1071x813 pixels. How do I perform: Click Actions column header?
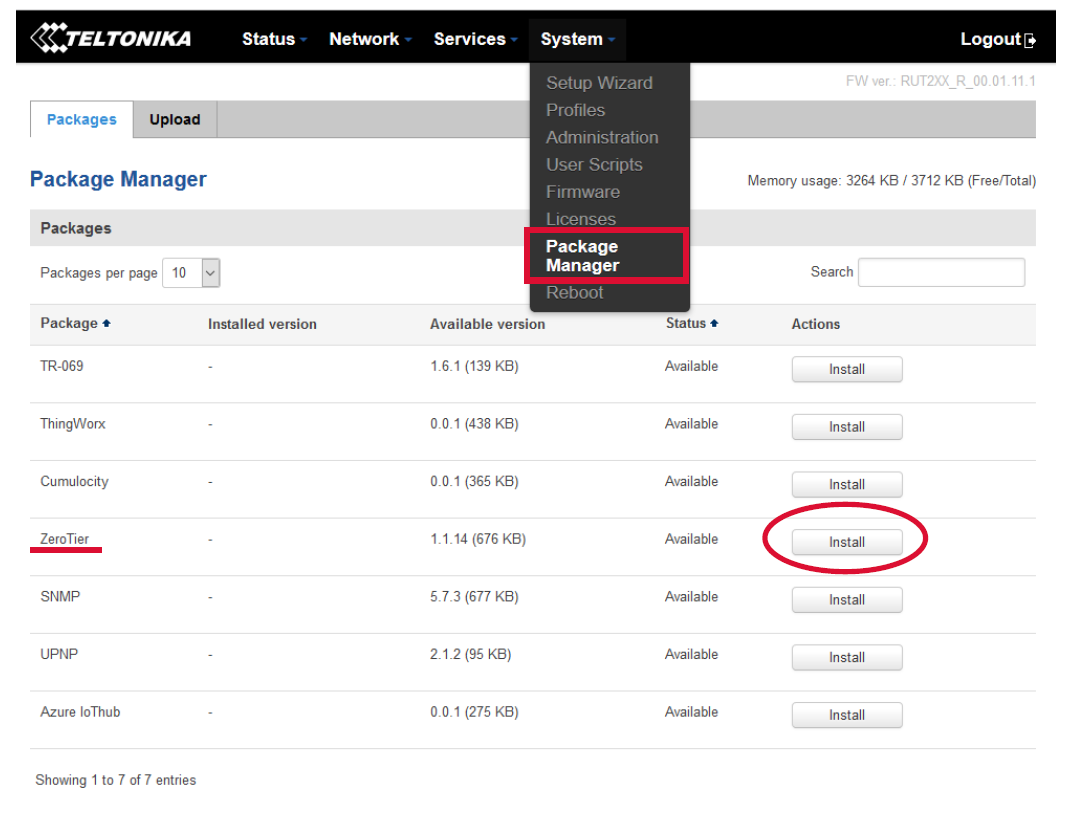click(816, 324)
